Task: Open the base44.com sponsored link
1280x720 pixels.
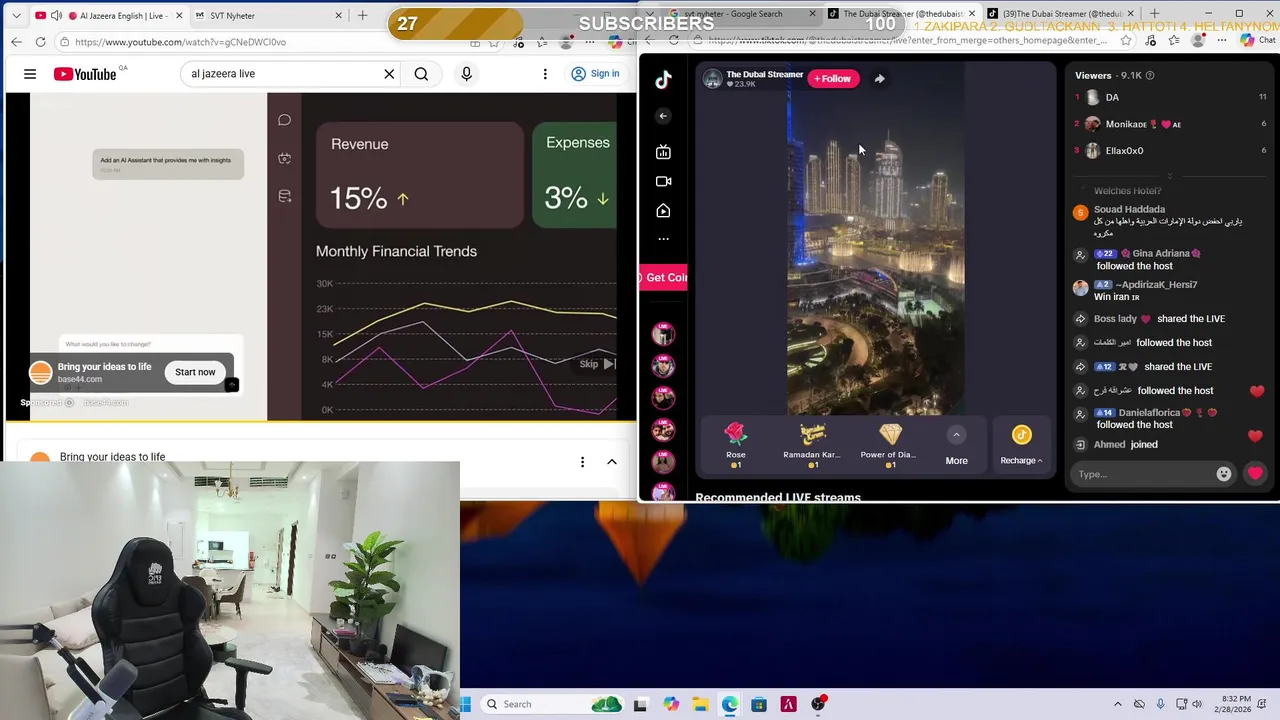Action: pos(106,402)
